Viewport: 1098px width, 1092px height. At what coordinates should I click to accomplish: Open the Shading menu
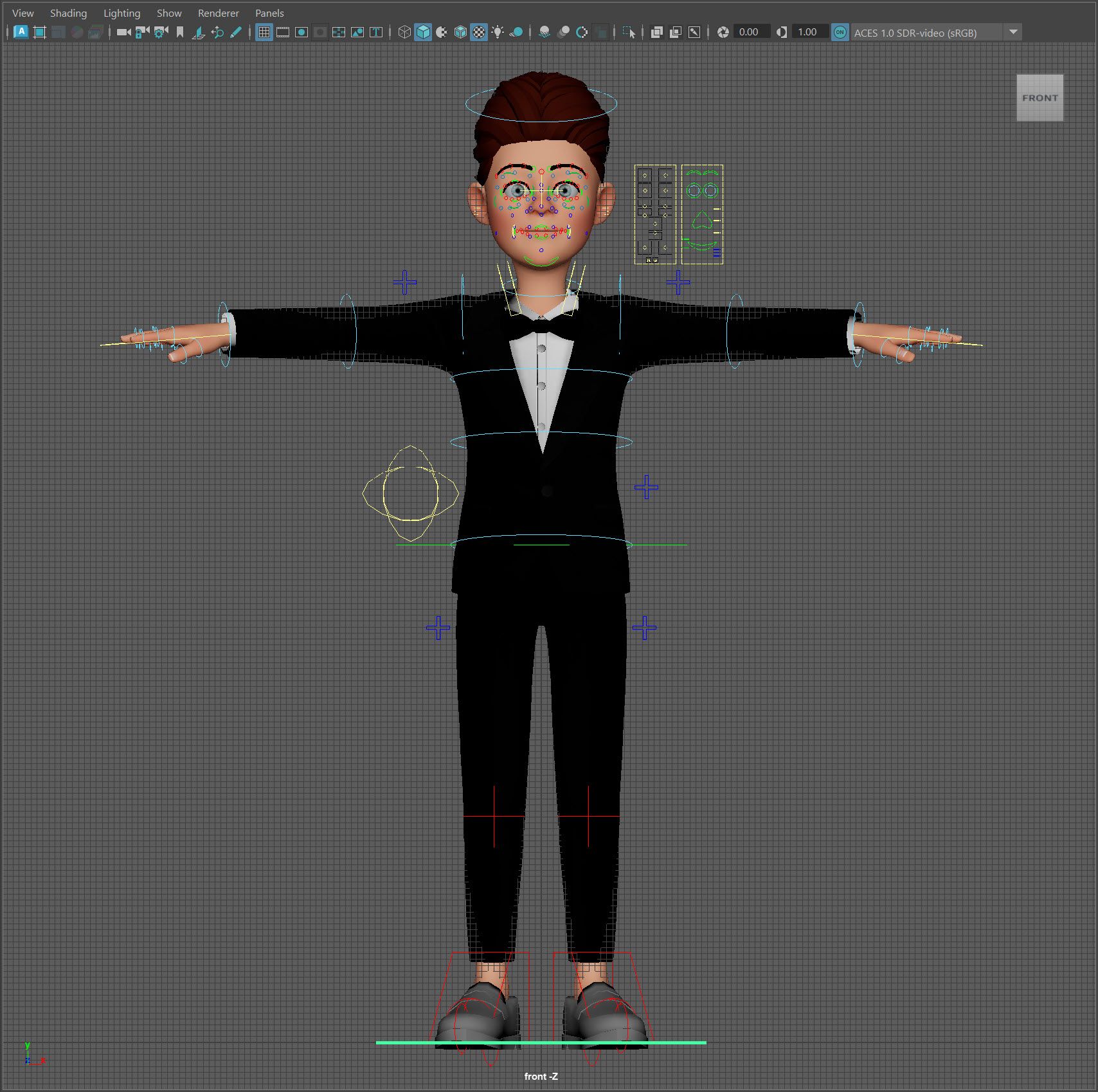pos(68,13)
